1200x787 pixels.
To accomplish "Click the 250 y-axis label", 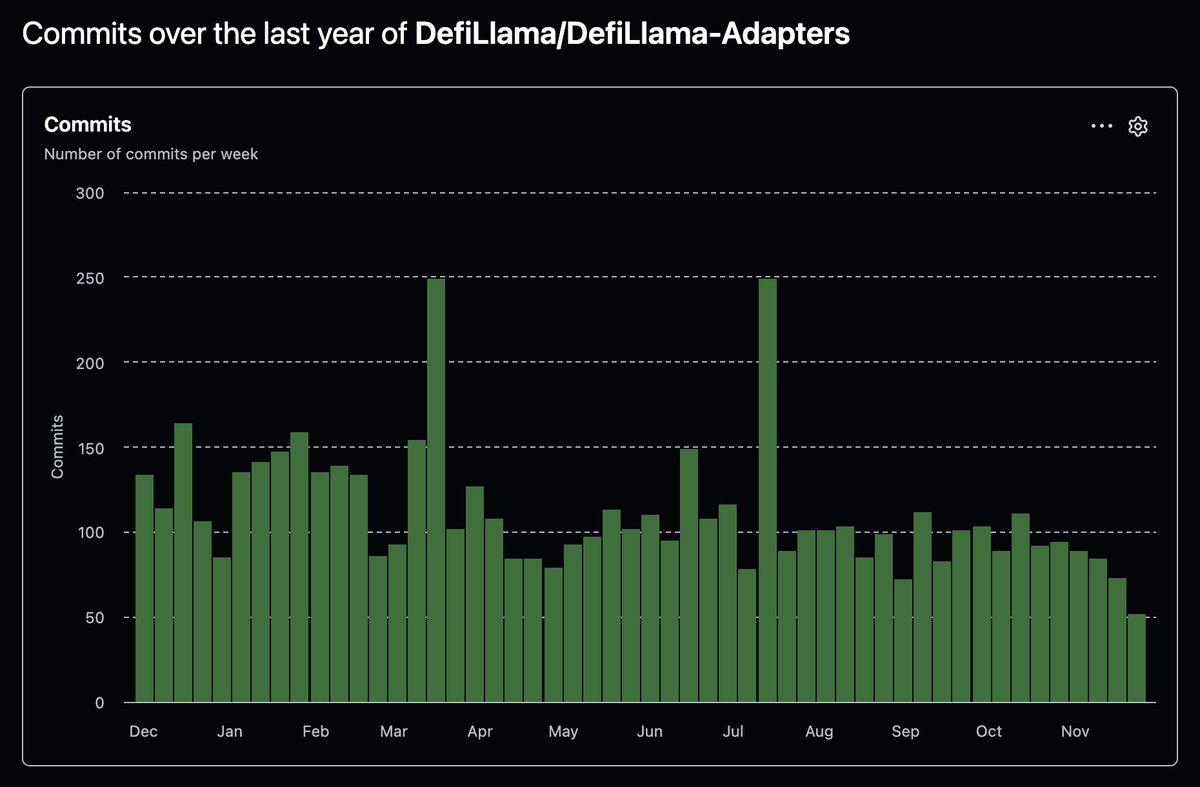I will 90,277.
